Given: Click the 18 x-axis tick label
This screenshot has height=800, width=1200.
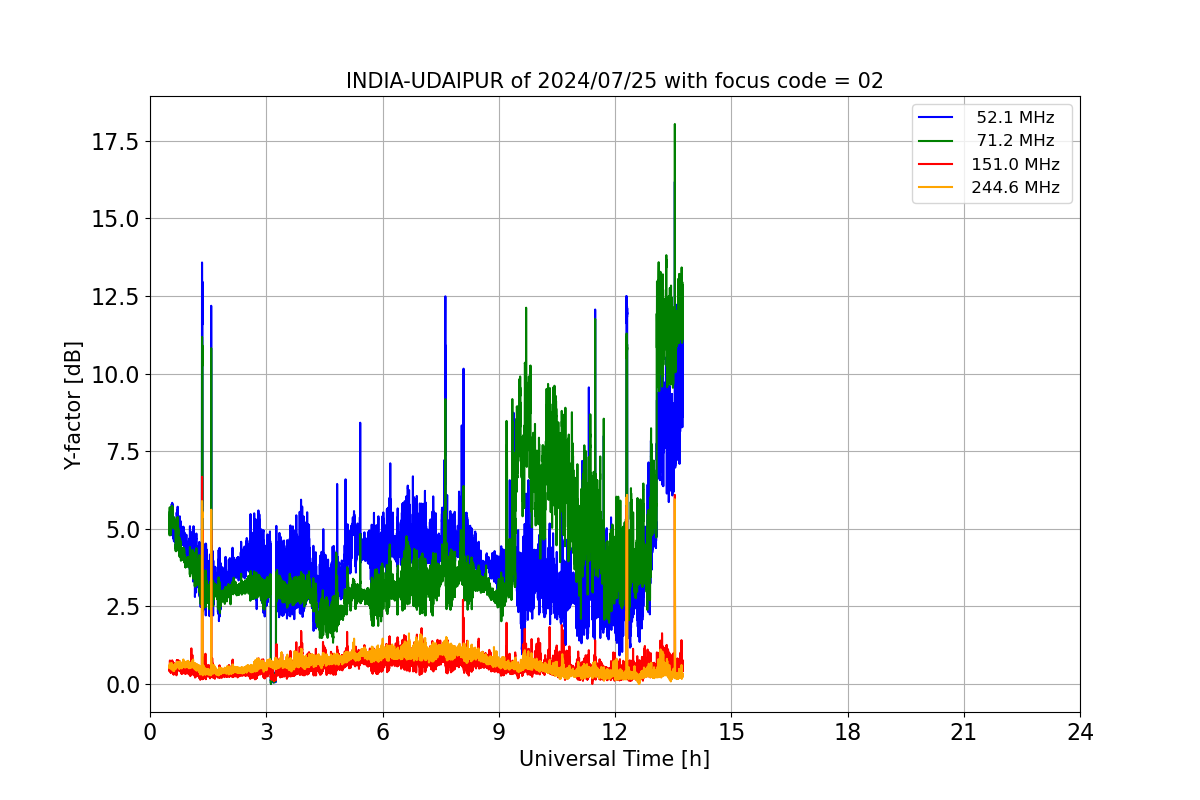Looking at the screenshot, I should pyautogui.click(x=848, y=732).
